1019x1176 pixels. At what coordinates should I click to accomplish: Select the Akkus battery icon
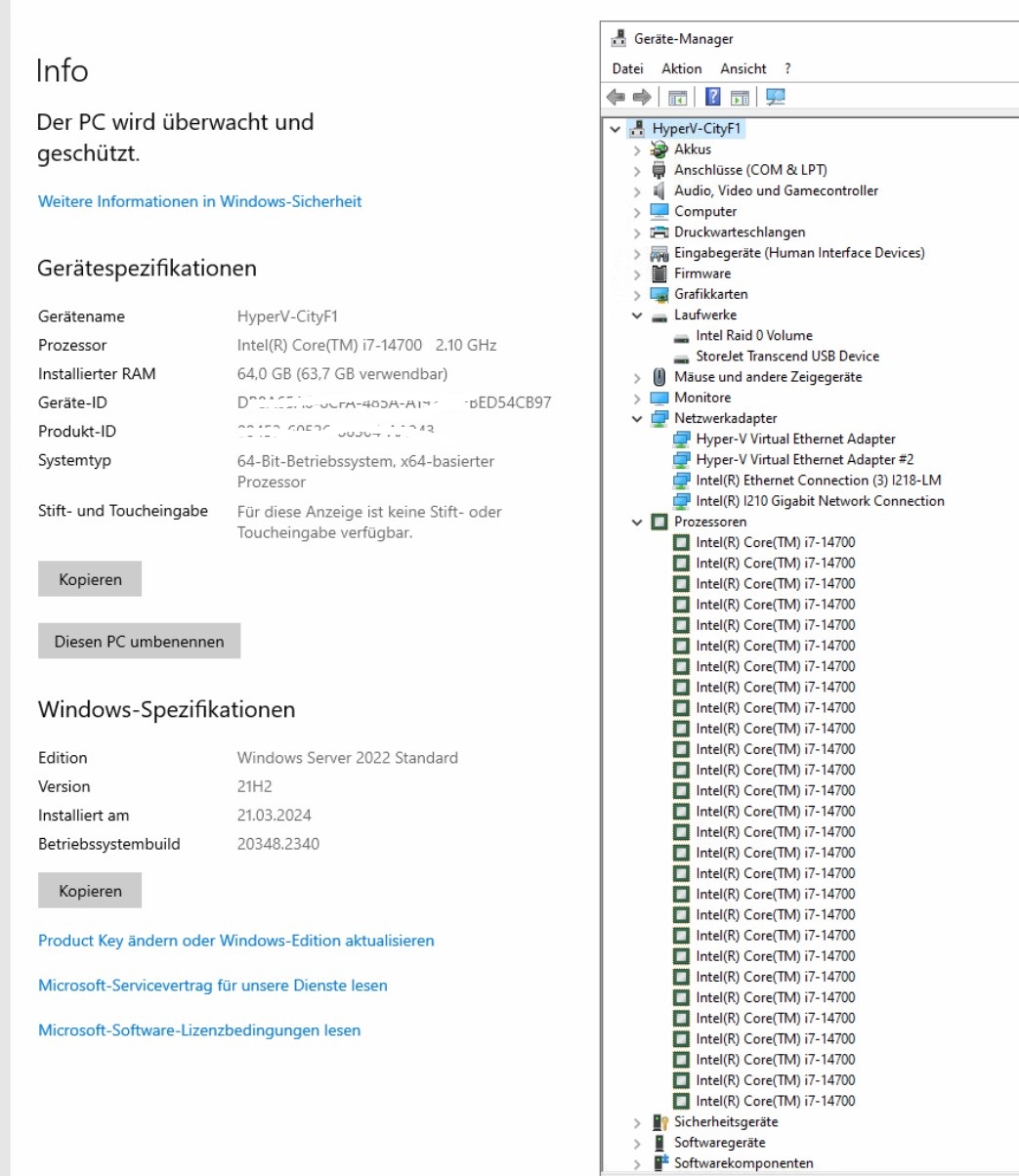659,149
